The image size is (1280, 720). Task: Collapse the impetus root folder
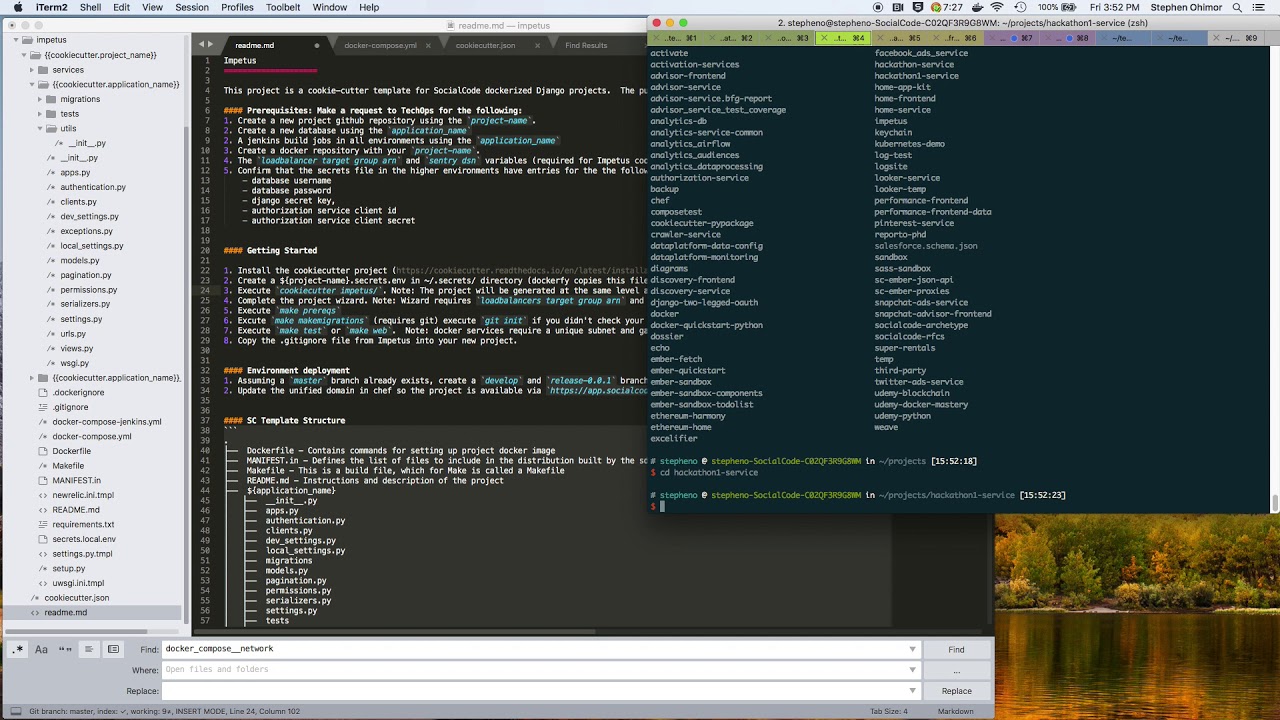click(14, 41)
